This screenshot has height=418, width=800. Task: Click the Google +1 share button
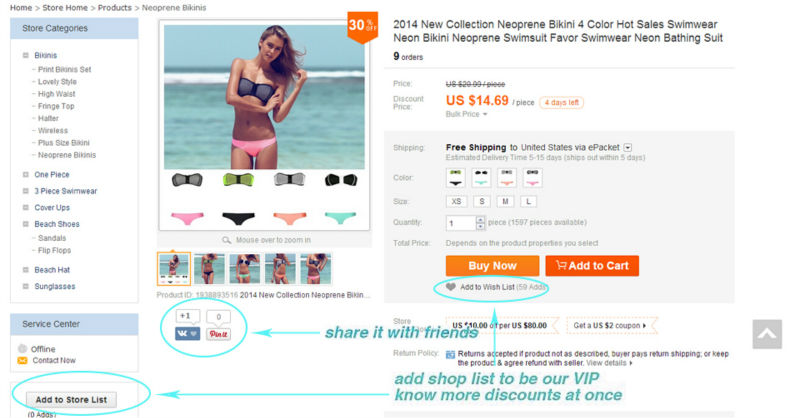(187, 316)
